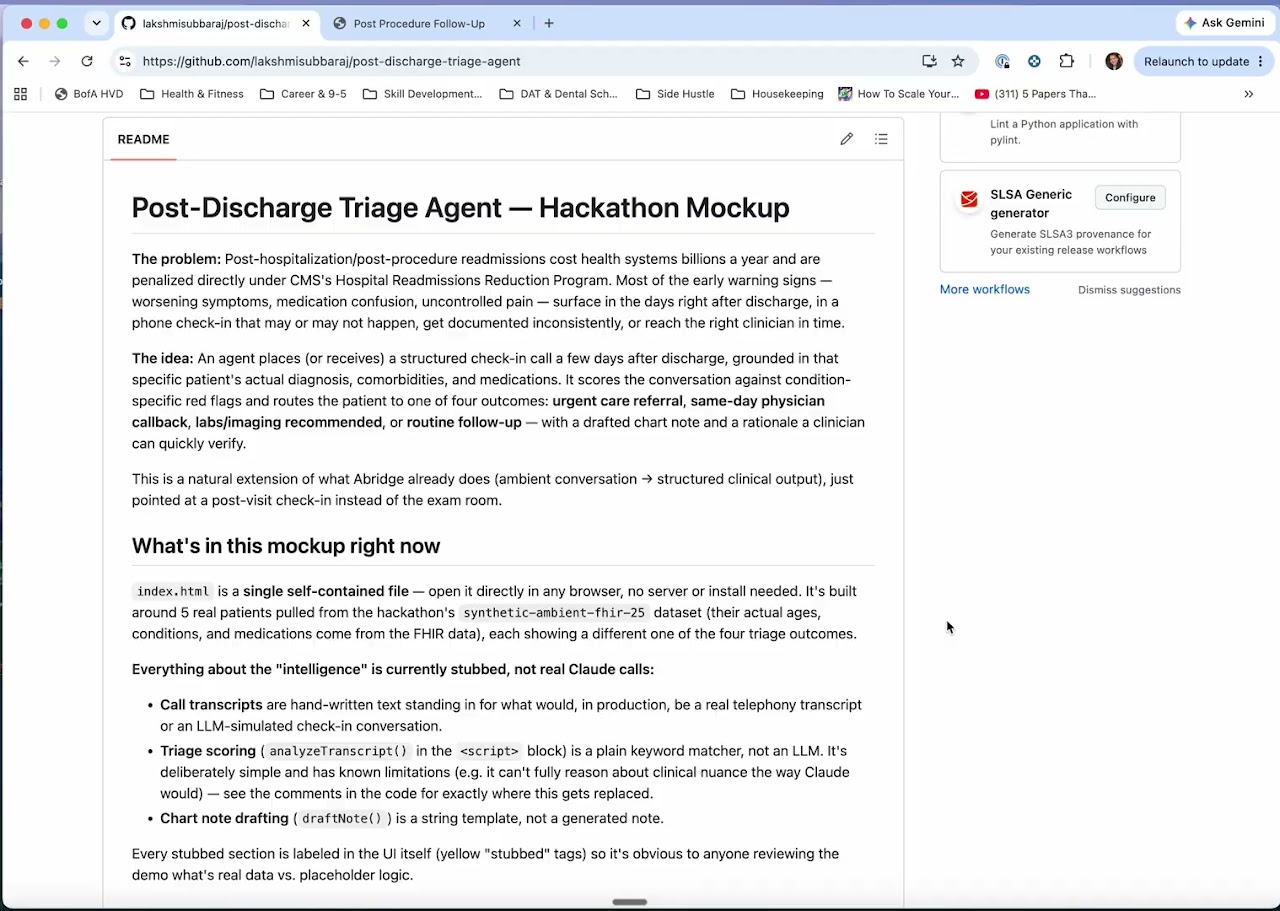1280x911 pixels.
Task: Open the How To Scale Your... bookmark
Action: 899,94
